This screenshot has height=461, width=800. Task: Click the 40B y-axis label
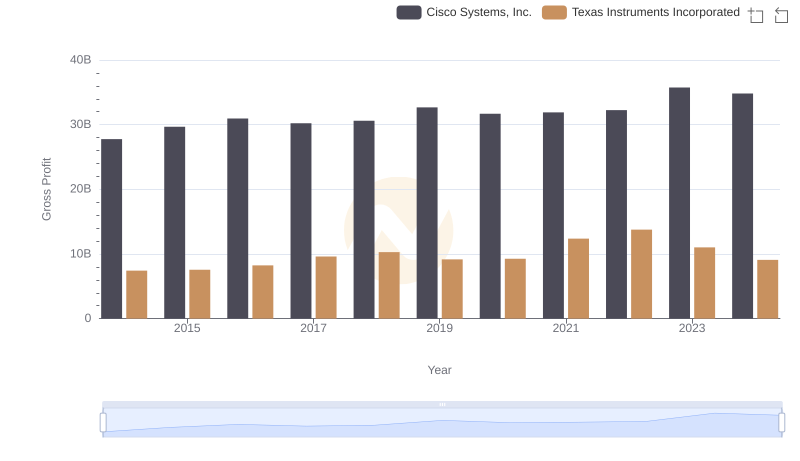click(x=81, y=60)
